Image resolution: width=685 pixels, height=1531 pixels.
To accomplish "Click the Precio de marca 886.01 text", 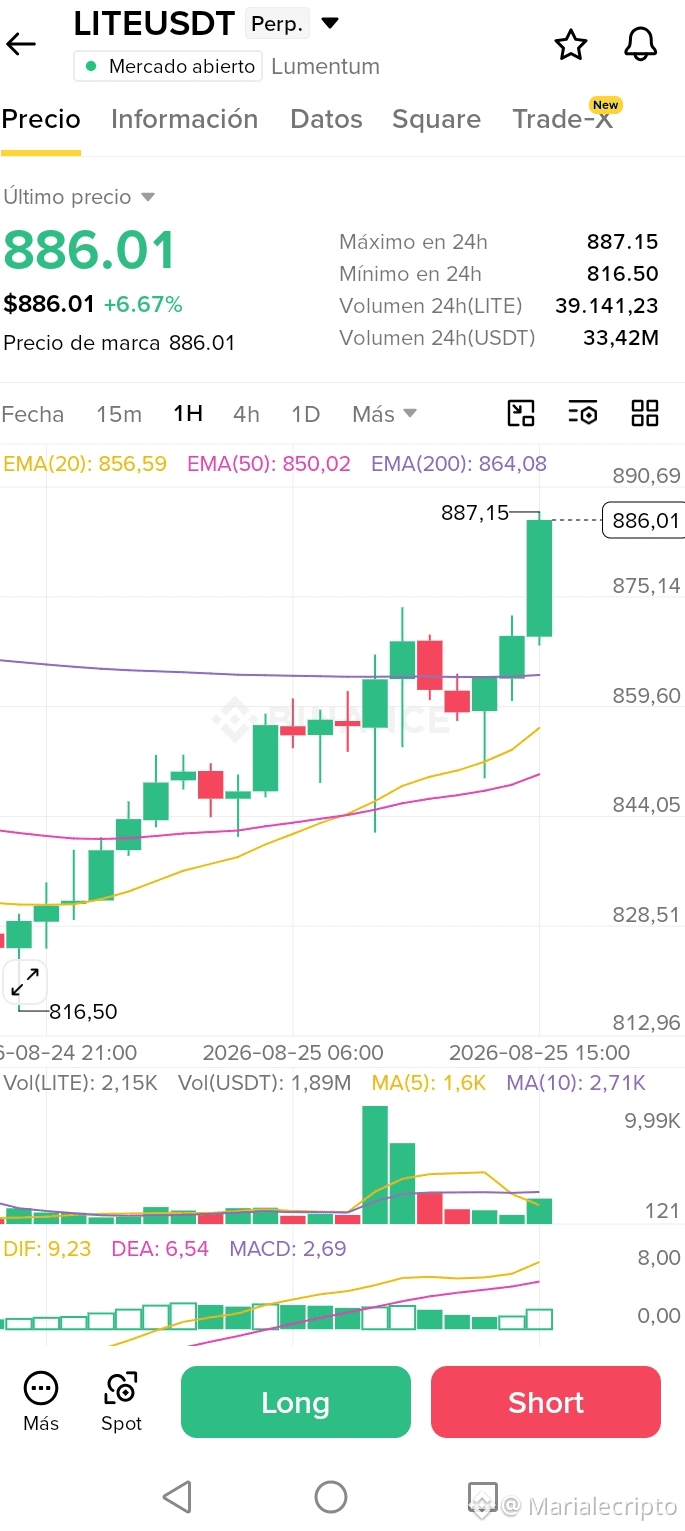I will coord(119,343).
